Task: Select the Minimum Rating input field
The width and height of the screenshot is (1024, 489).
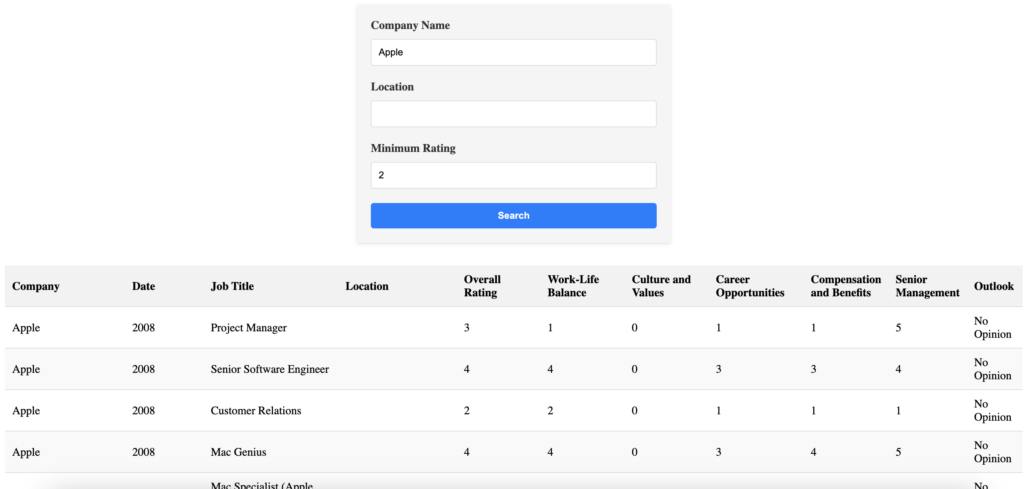Action: (513, 175)
